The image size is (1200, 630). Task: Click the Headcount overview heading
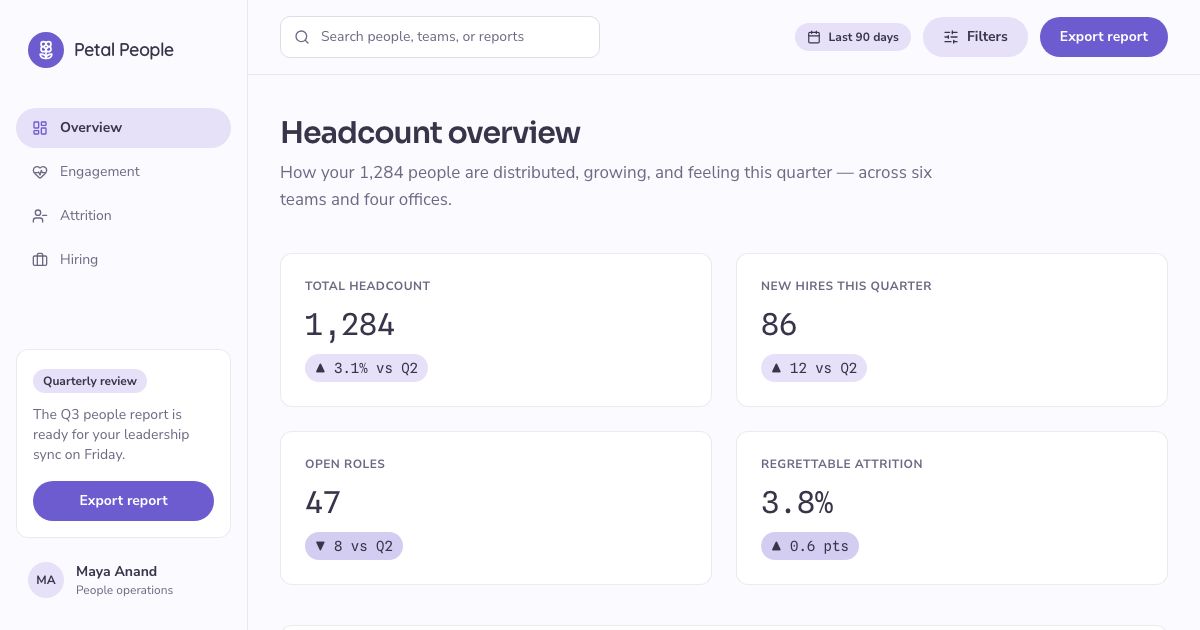tap(430, 133)
